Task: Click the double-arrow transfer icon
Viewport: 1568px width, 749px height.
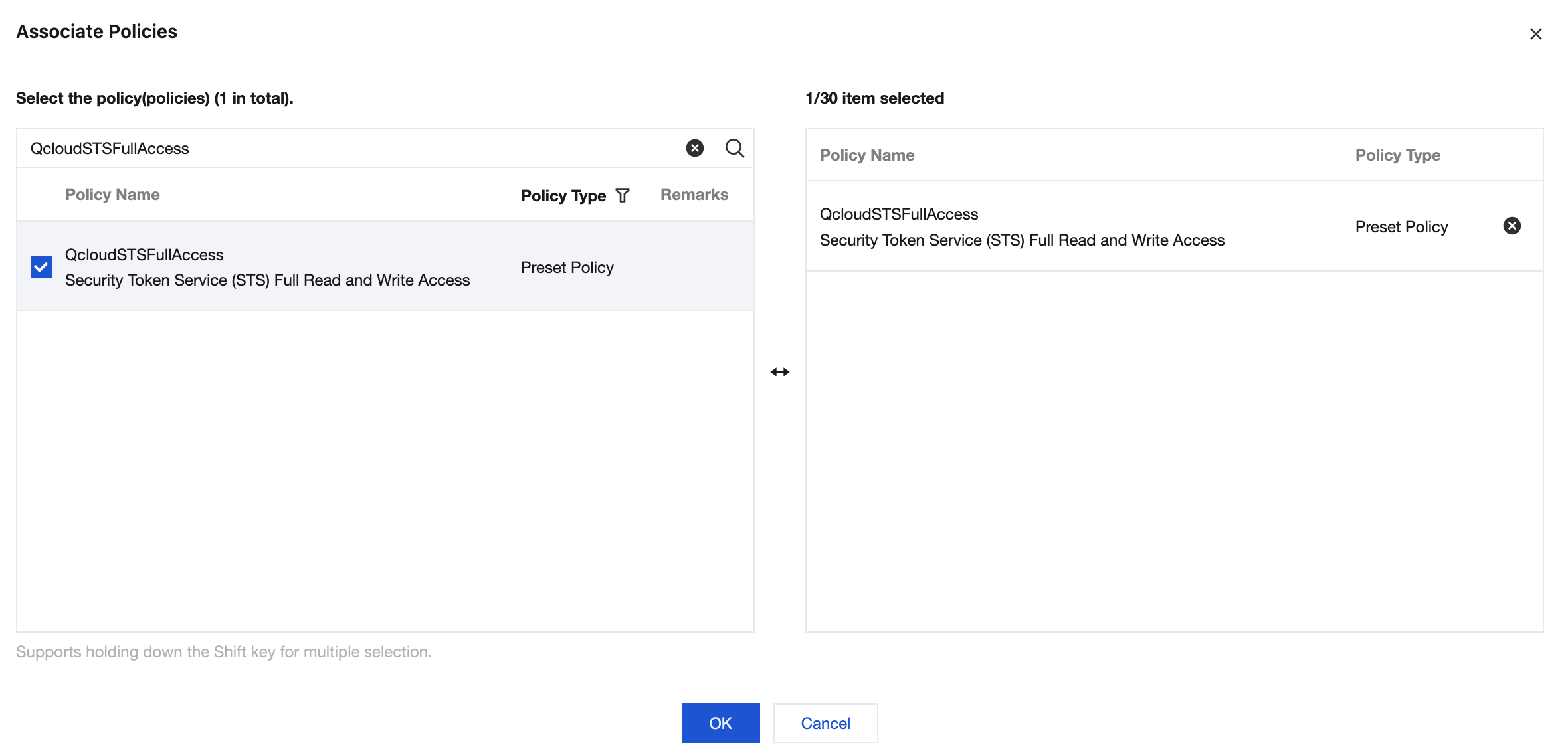Action: pos(779,372)
